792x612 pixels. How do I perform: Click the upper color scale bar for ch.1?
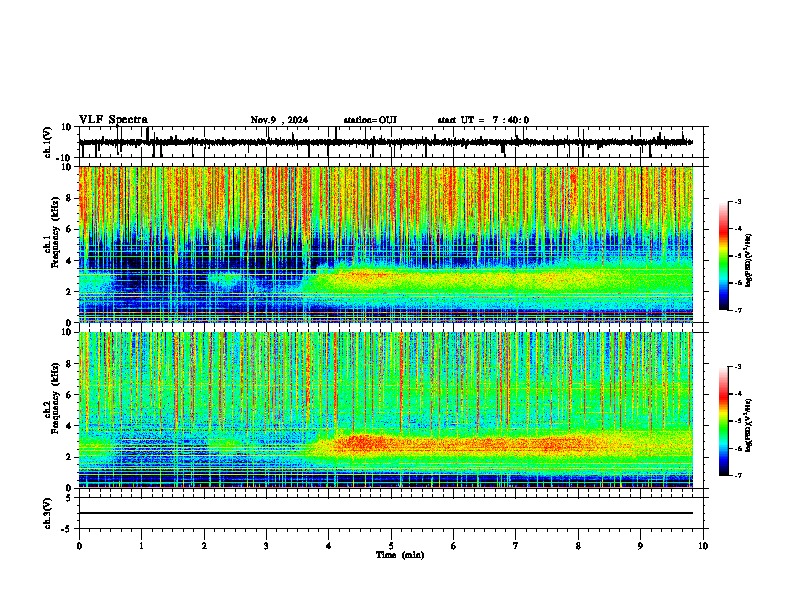tap(723, 256)
